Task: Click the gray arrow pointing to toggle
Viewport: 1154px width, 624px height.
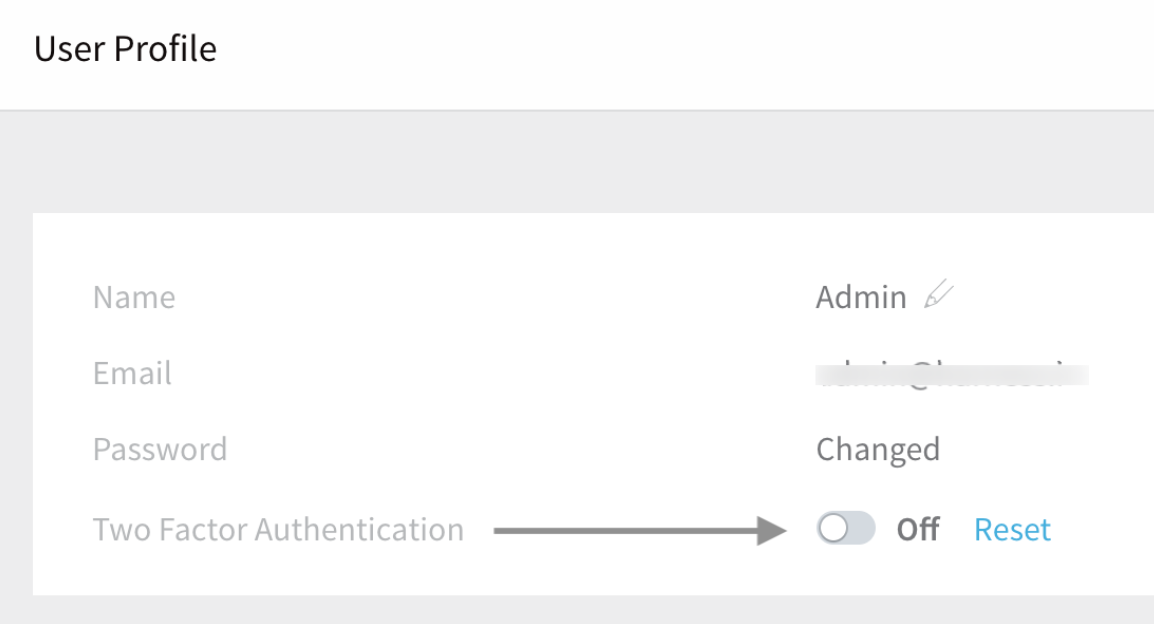Action: [640, 530]
